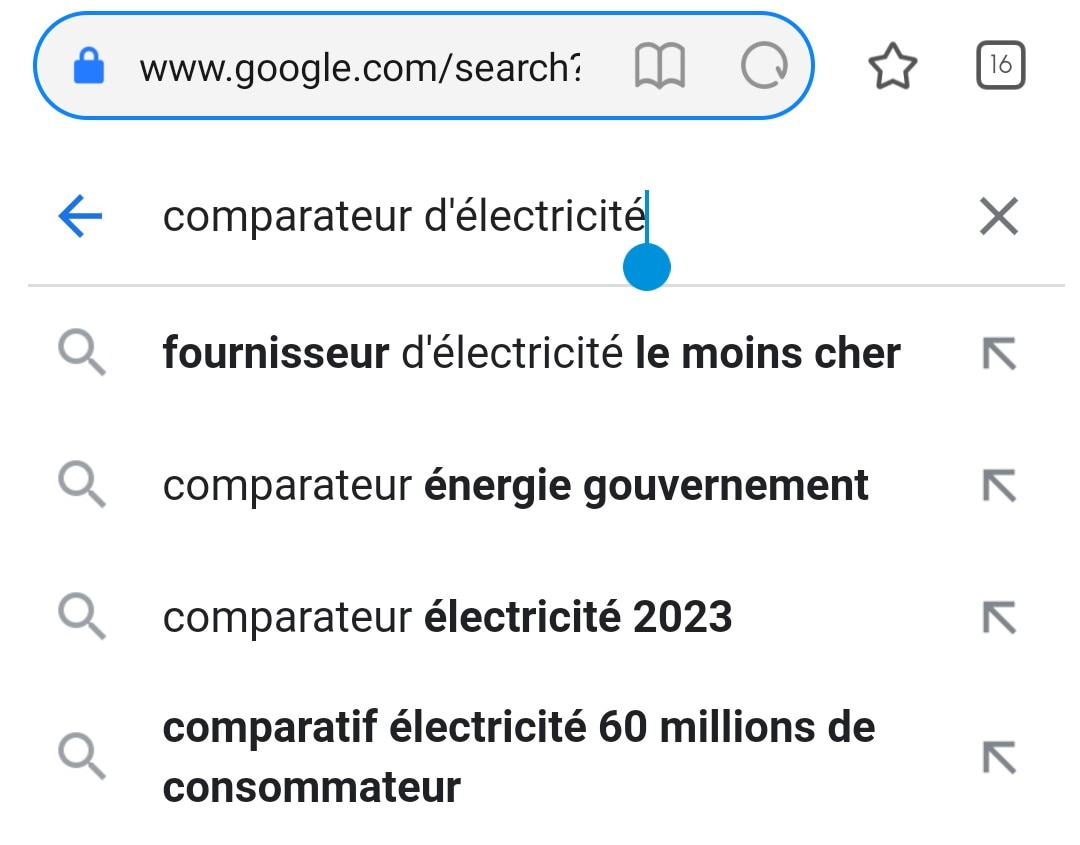Tap the padlock security icon in address bar

click(x=90, y=66)
